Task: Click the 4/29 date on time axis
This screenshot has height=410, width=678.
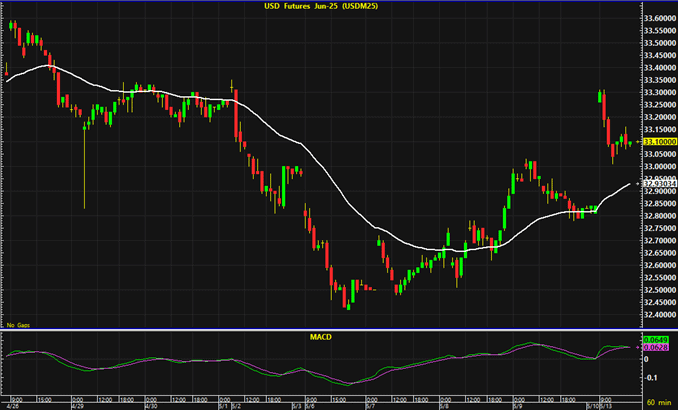Action: point(77,406)
